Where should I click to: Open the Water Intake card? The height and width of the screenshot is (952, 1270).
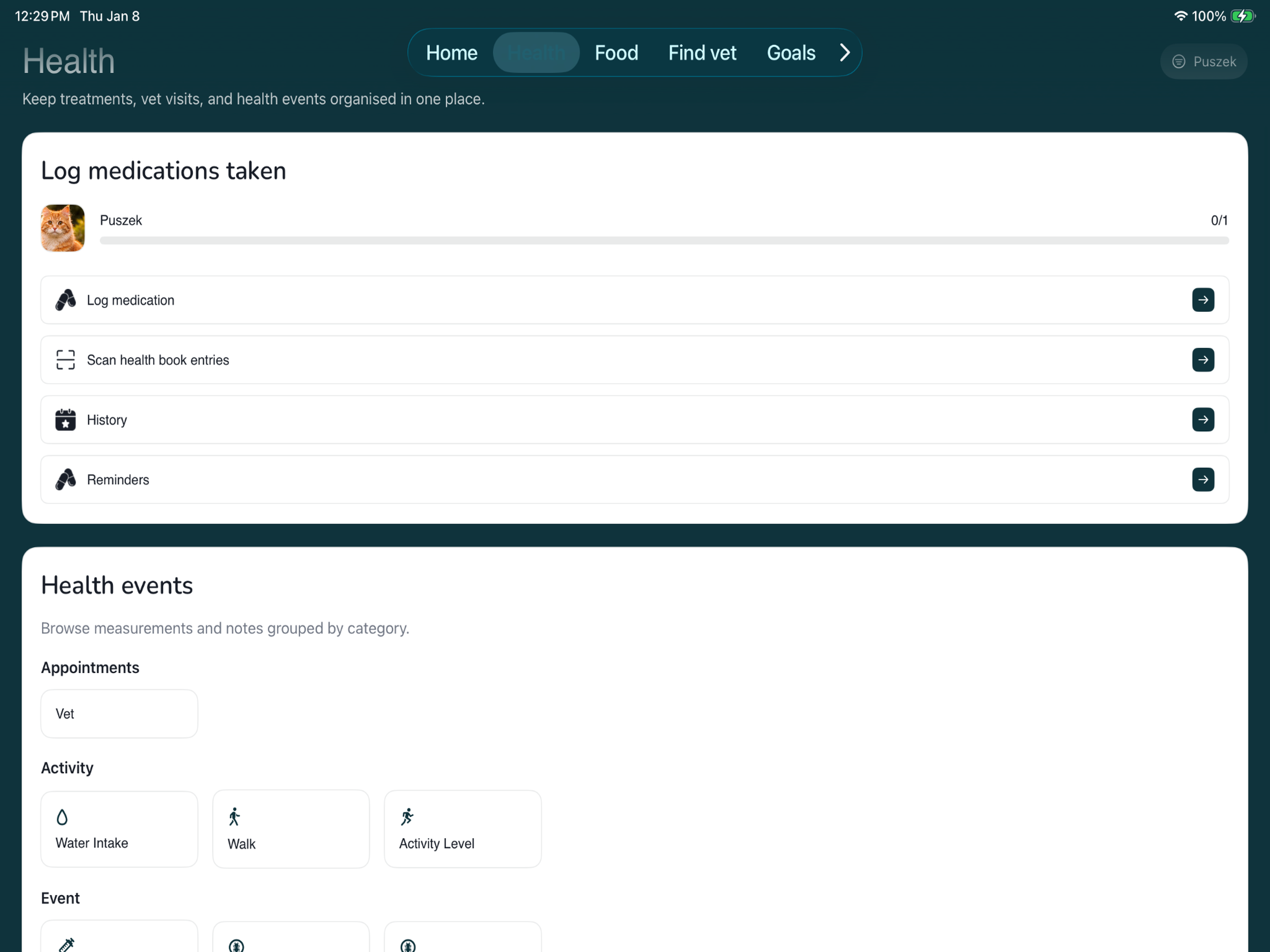119,829
